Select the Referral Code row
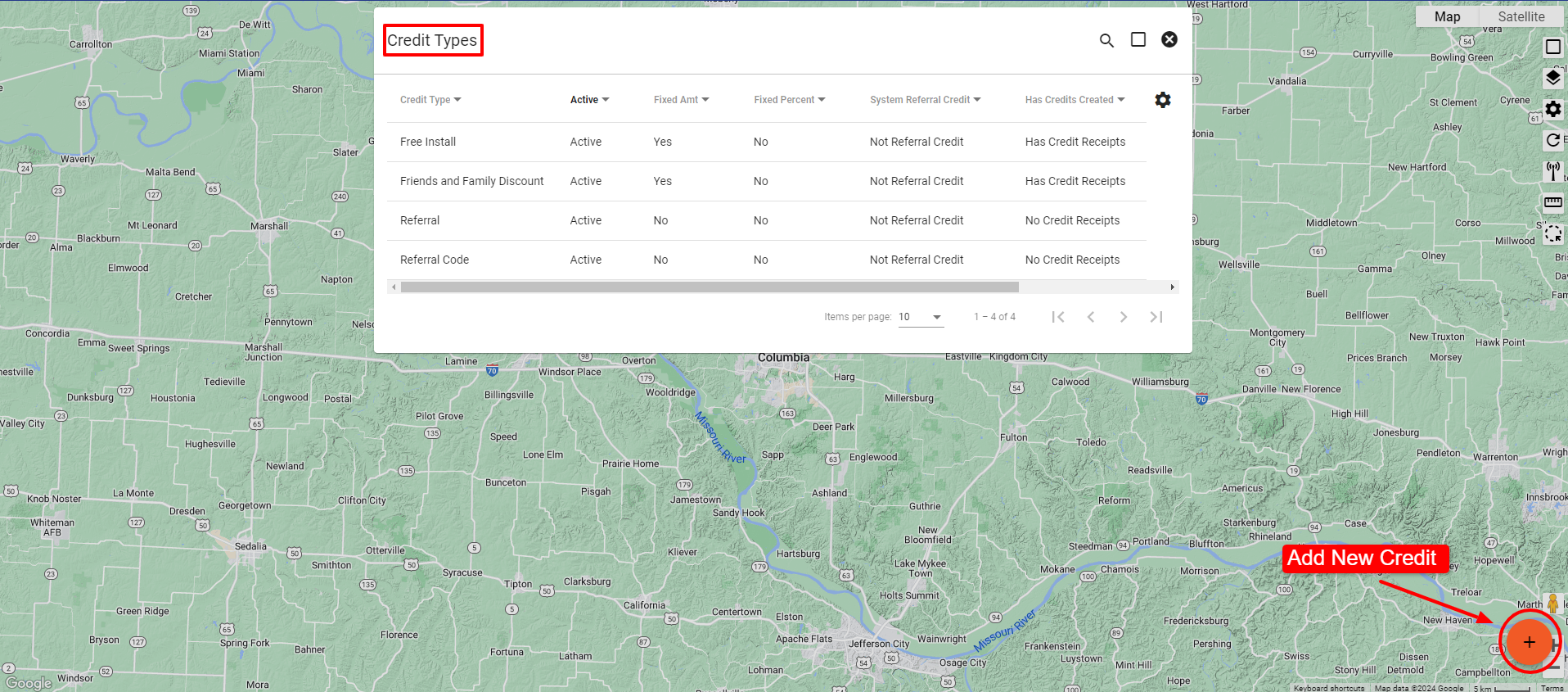 (x=767, y=260)
